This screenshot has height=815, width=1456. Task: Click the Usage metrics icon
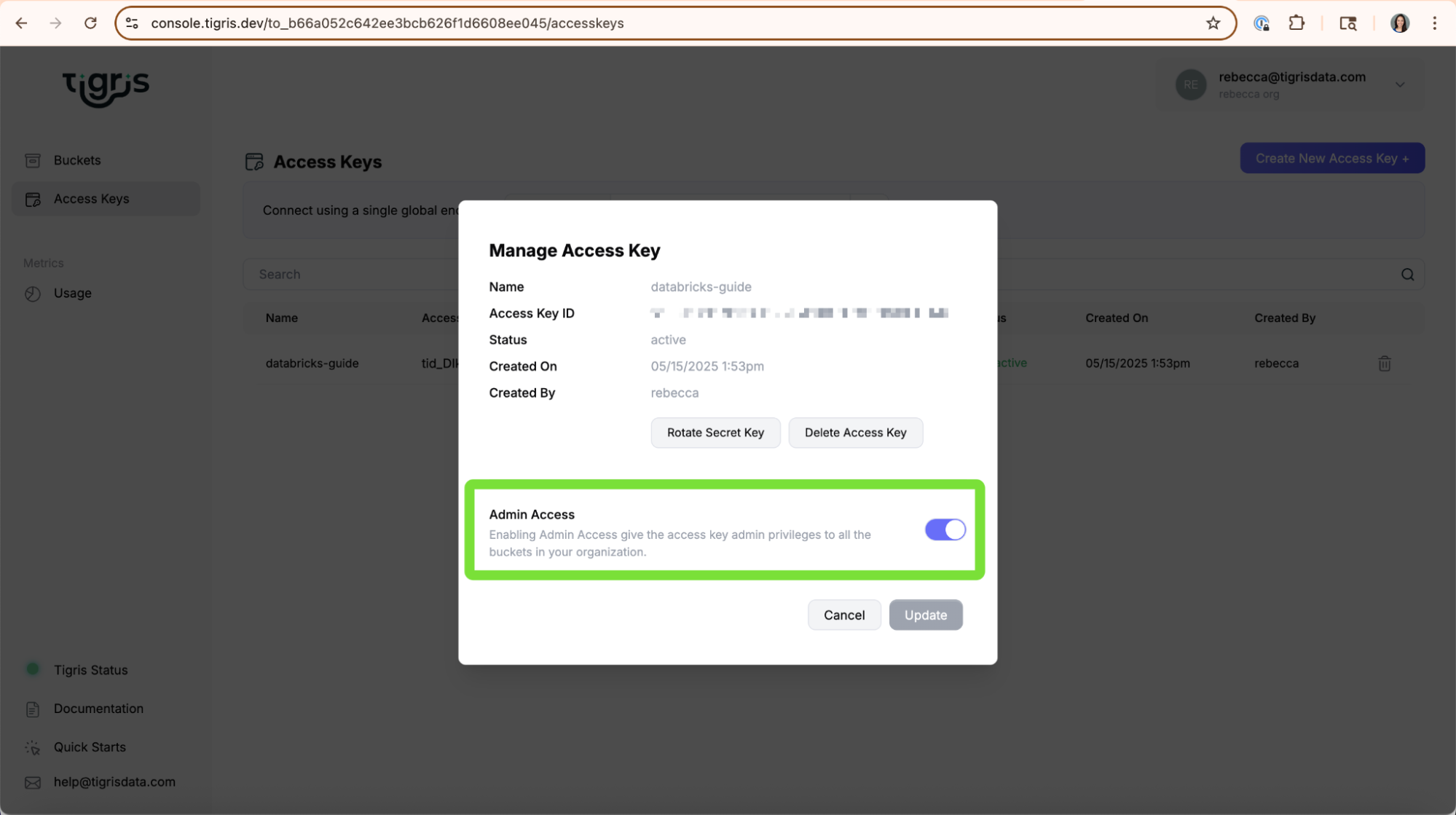(x=33, y=294)
